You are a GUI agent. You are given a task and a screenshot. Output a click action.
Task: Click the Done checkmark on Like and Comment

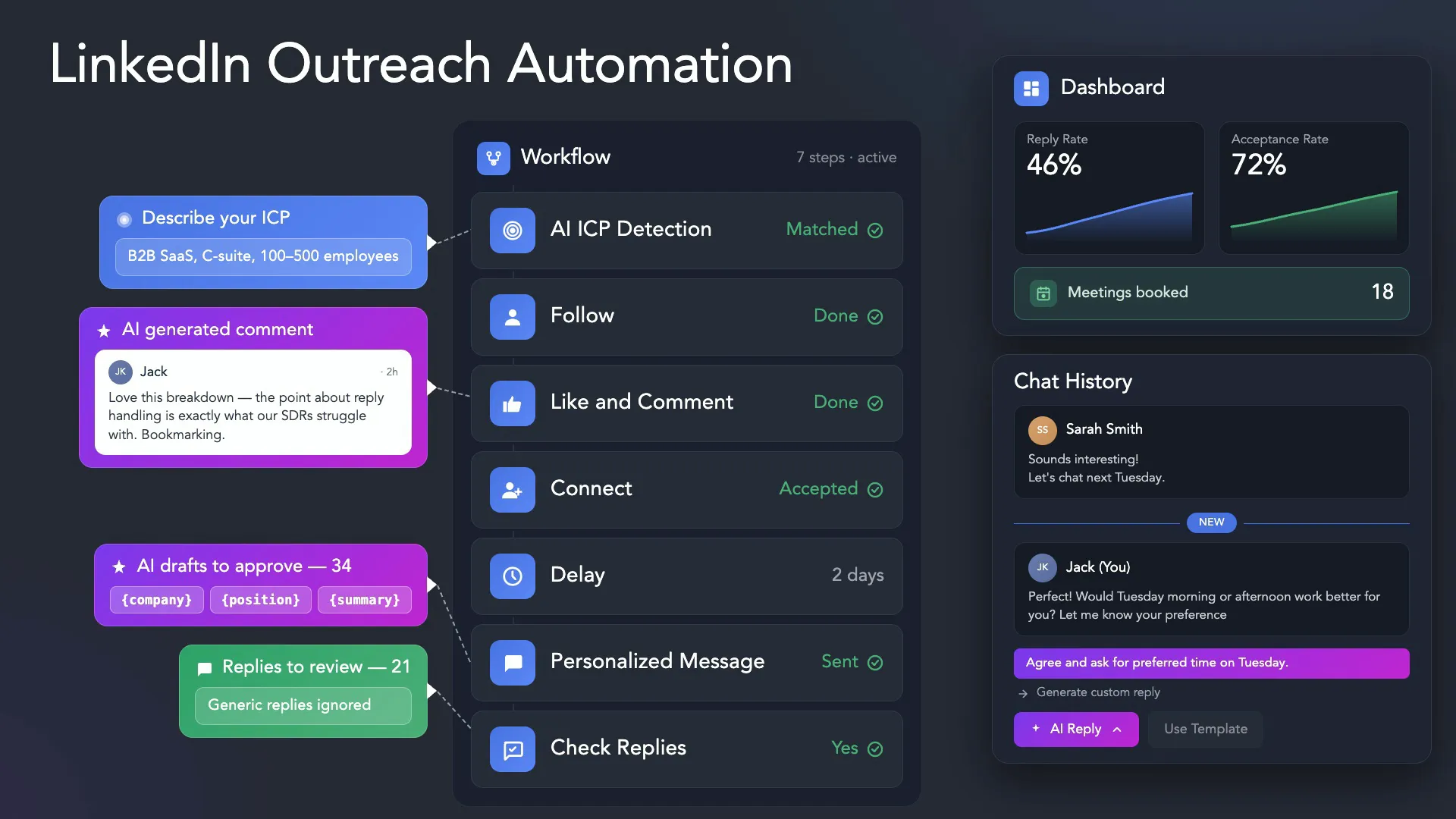875,403
